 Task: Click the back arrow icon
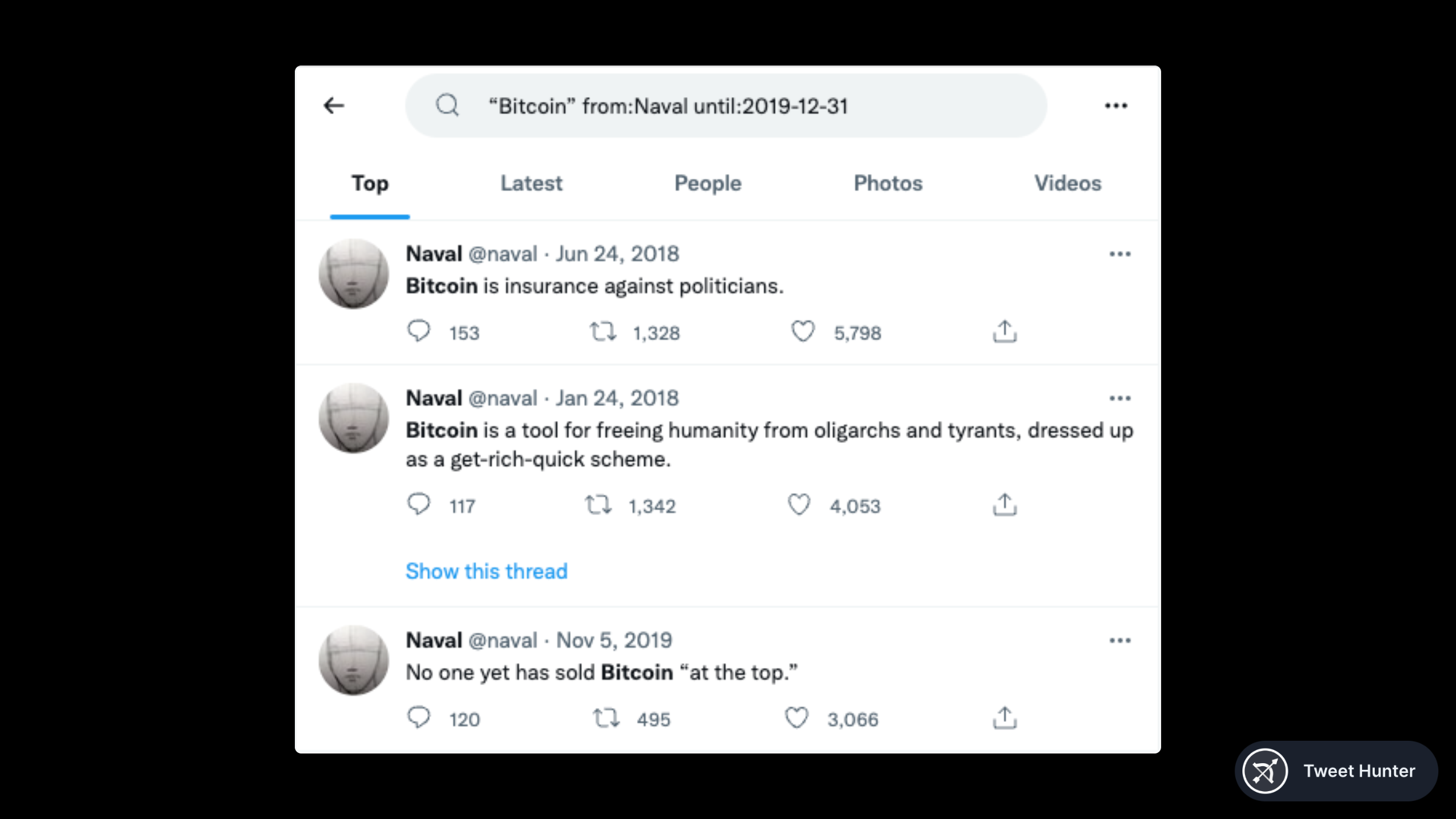click(334, 106)
